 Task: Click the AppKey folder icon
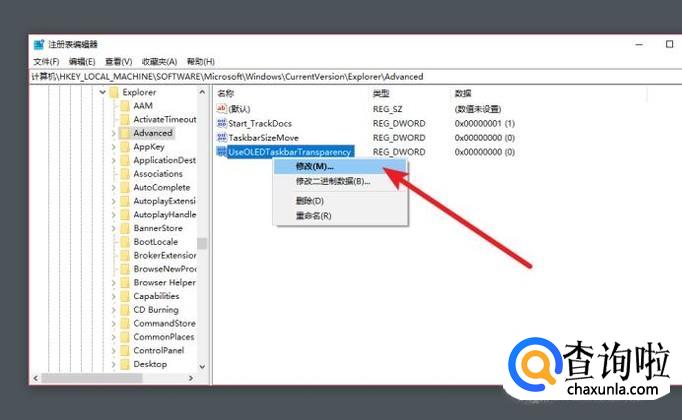tap(125, 147)
